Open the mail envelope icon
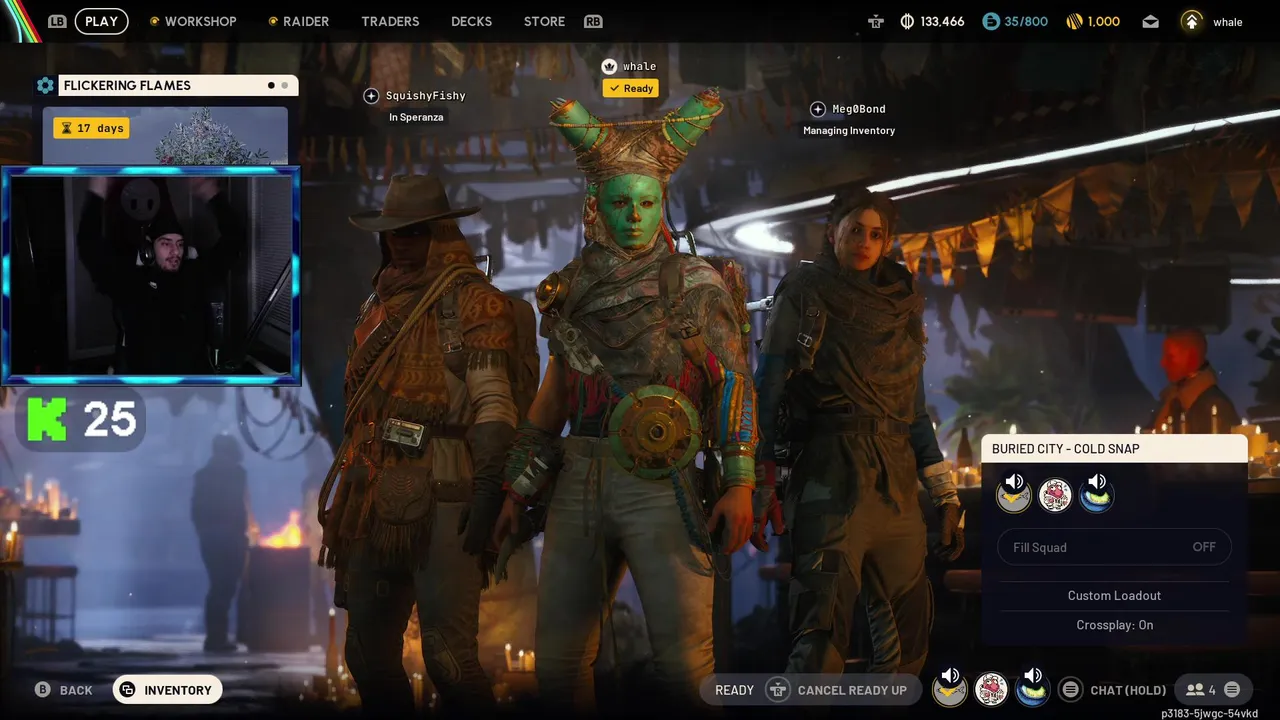 [x=1151, y=21]
